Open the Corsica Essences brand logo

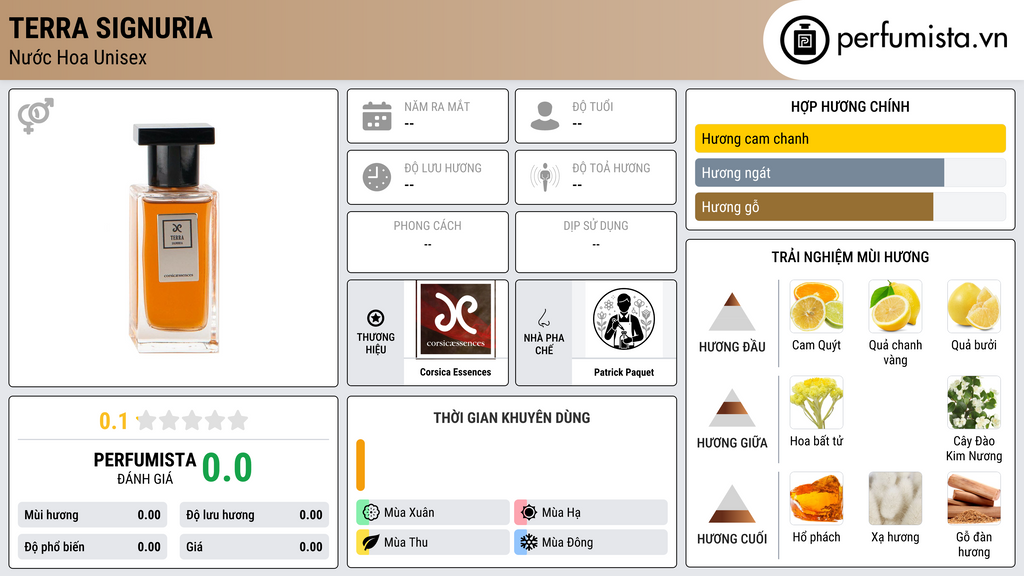click(x=455, y=319)
